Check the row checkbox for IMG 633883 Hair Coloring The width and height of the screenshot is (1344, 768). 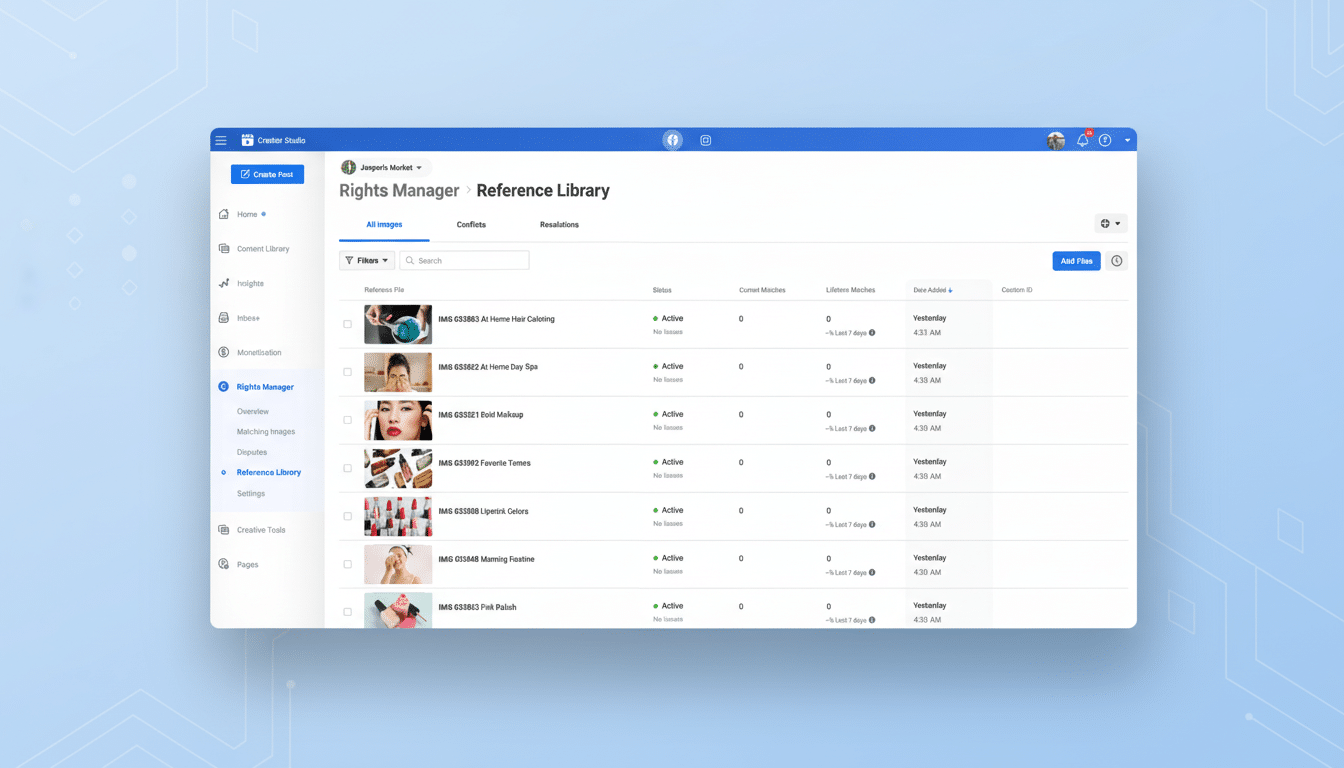(347, 324)
